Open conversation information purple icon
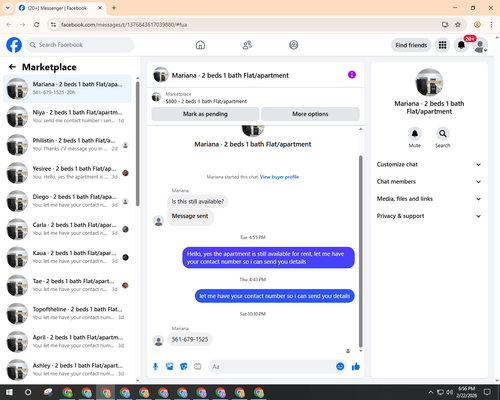This screenshot has height=400, width=500. tap(352, 75)
